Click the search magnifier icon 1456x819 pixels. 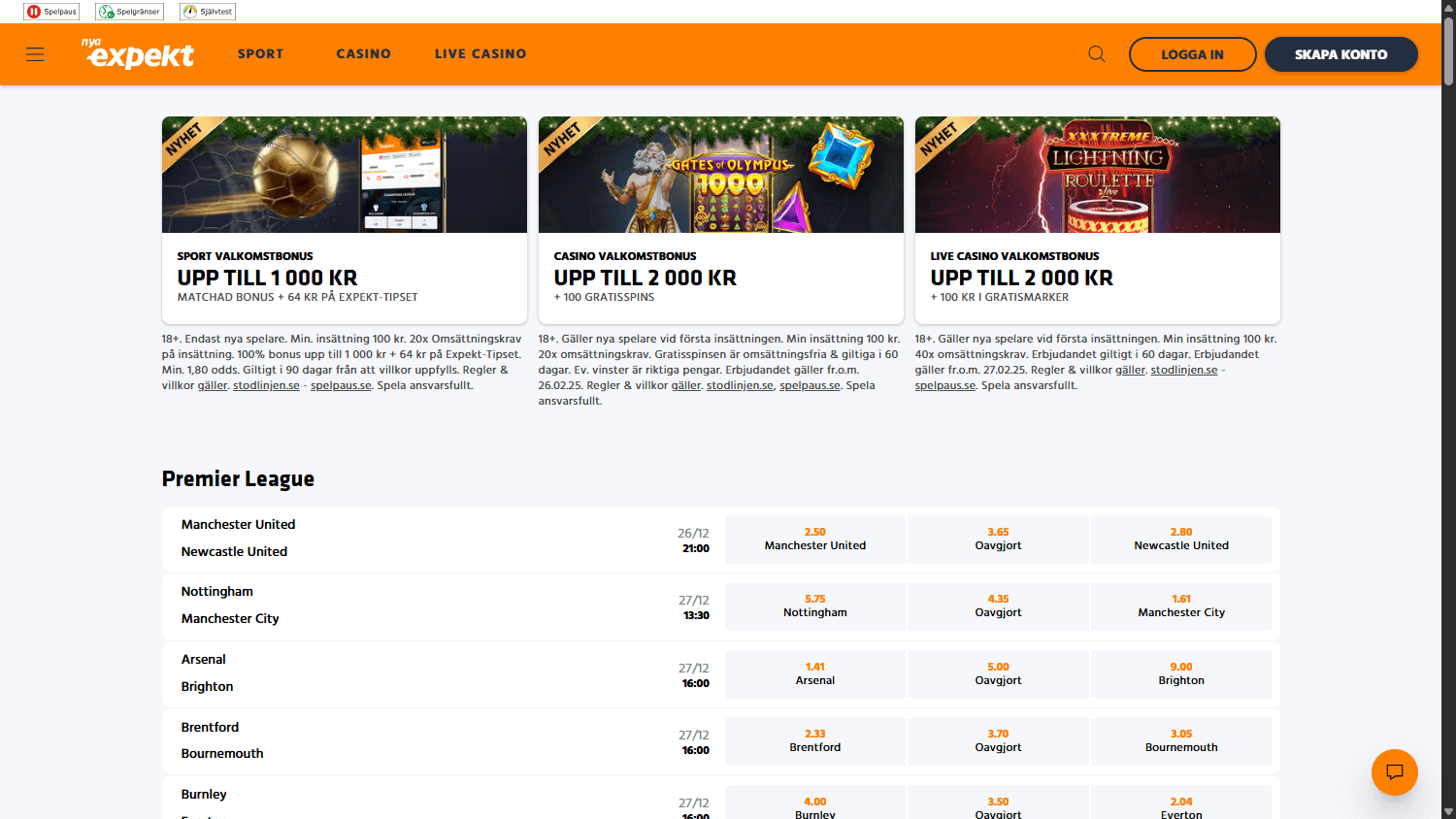pos(1096,53)
